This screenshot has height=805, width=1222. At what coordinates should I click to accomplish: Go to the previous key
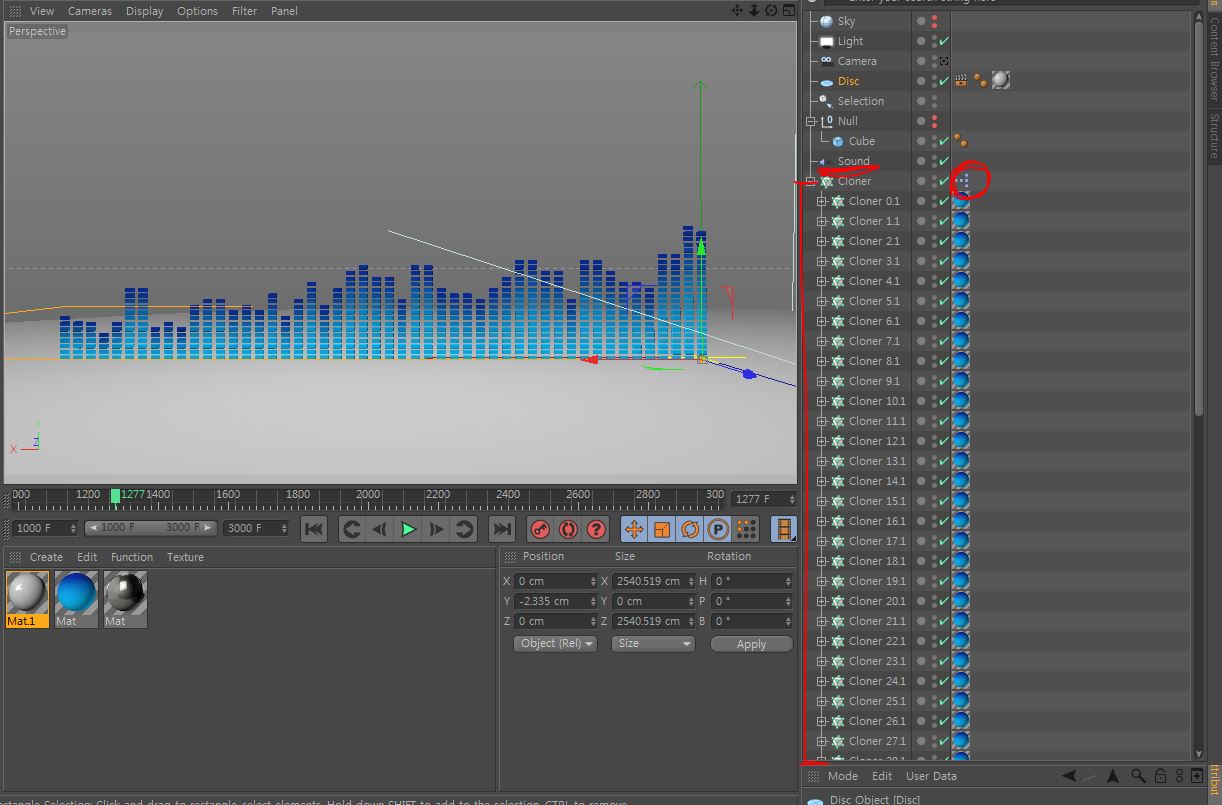pos(351,529)
